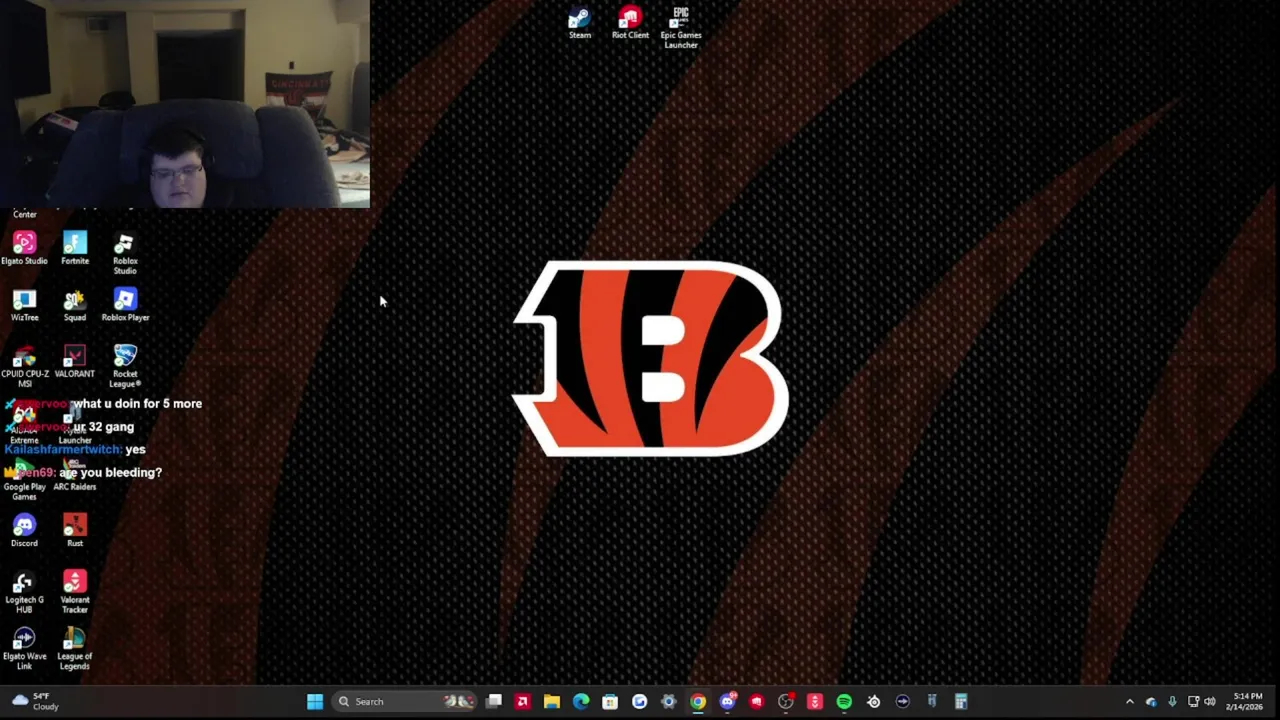The width and height of the screenshot is (1280, 720).
Task: Open Elgato Studio desktop icon
Action: click(24, 248)
